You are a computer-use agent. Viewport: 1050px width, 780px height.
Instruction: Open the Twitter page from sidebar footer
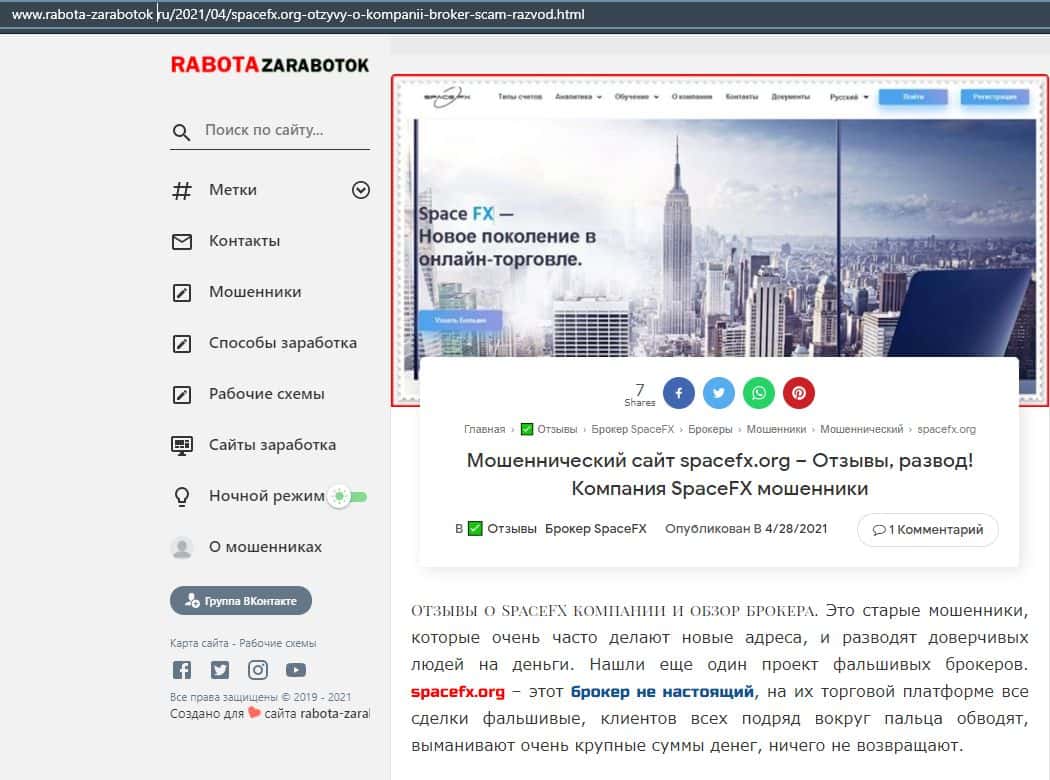[220, 670]
